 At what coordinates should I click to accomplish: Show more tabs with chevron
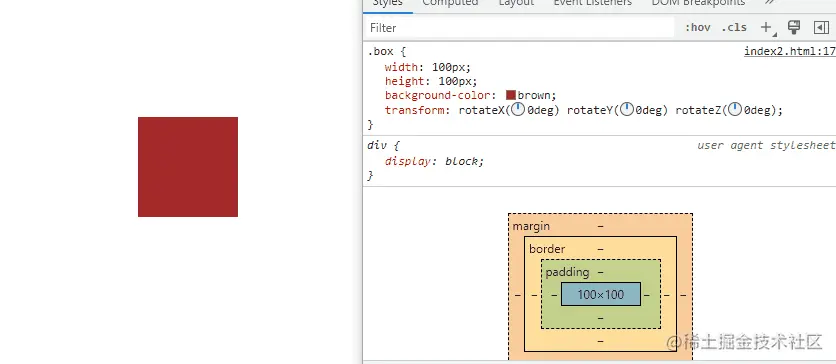tap(769, 3)
